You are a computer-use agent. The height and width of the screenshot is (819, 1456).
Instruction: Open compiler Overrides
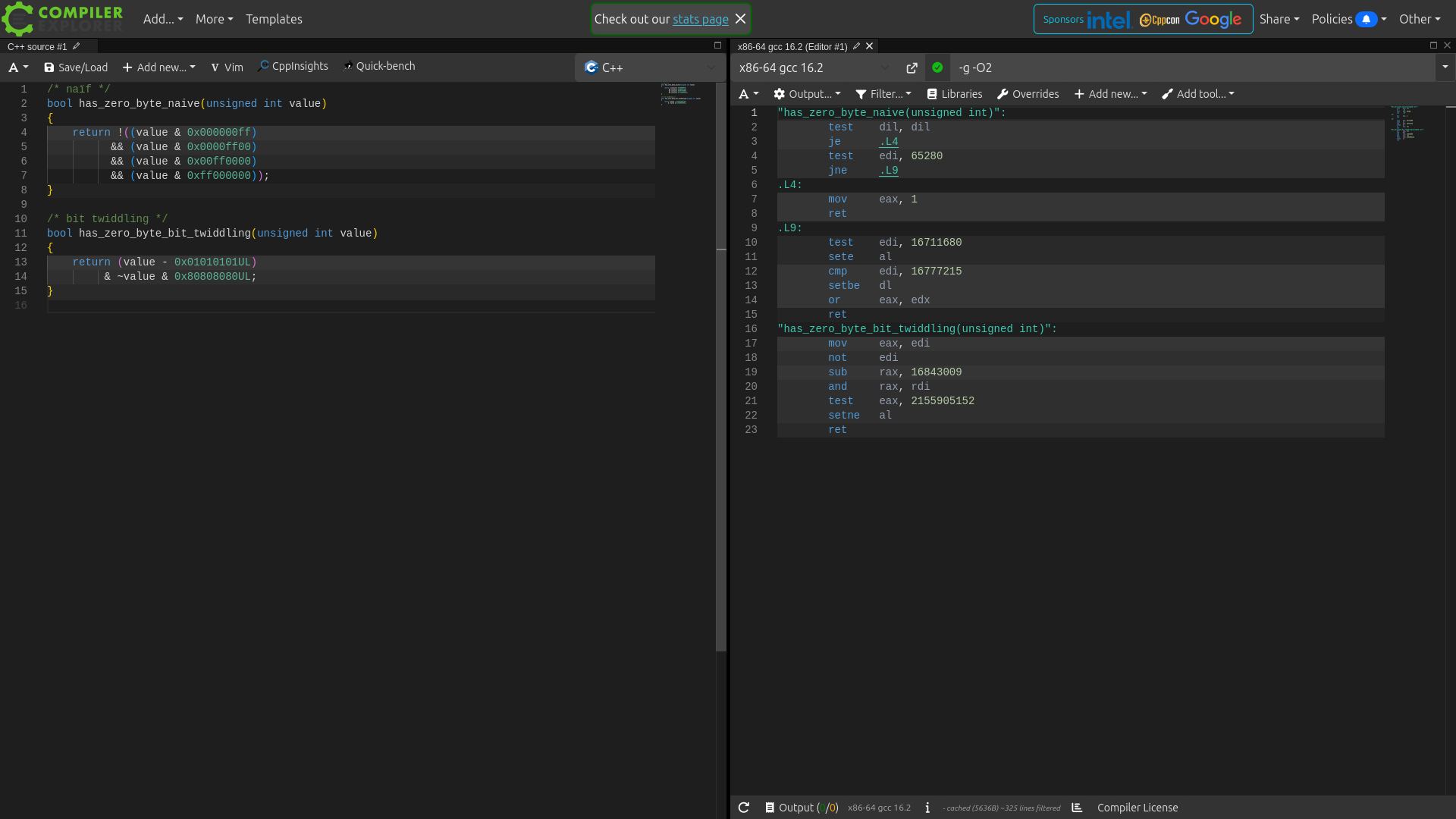coord(1028,94)
